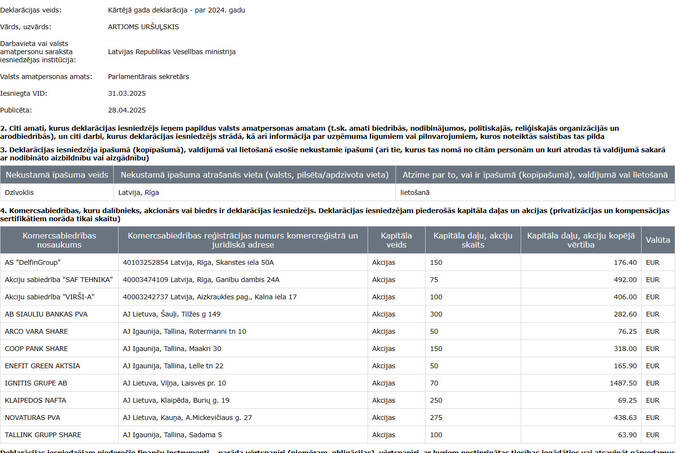Click address 'ĀJ Igaunija, Tallina, Lelle tn 22'
The height and width of the screenshot is (453, 680).
pyautogui.click(x=173, y=366)
